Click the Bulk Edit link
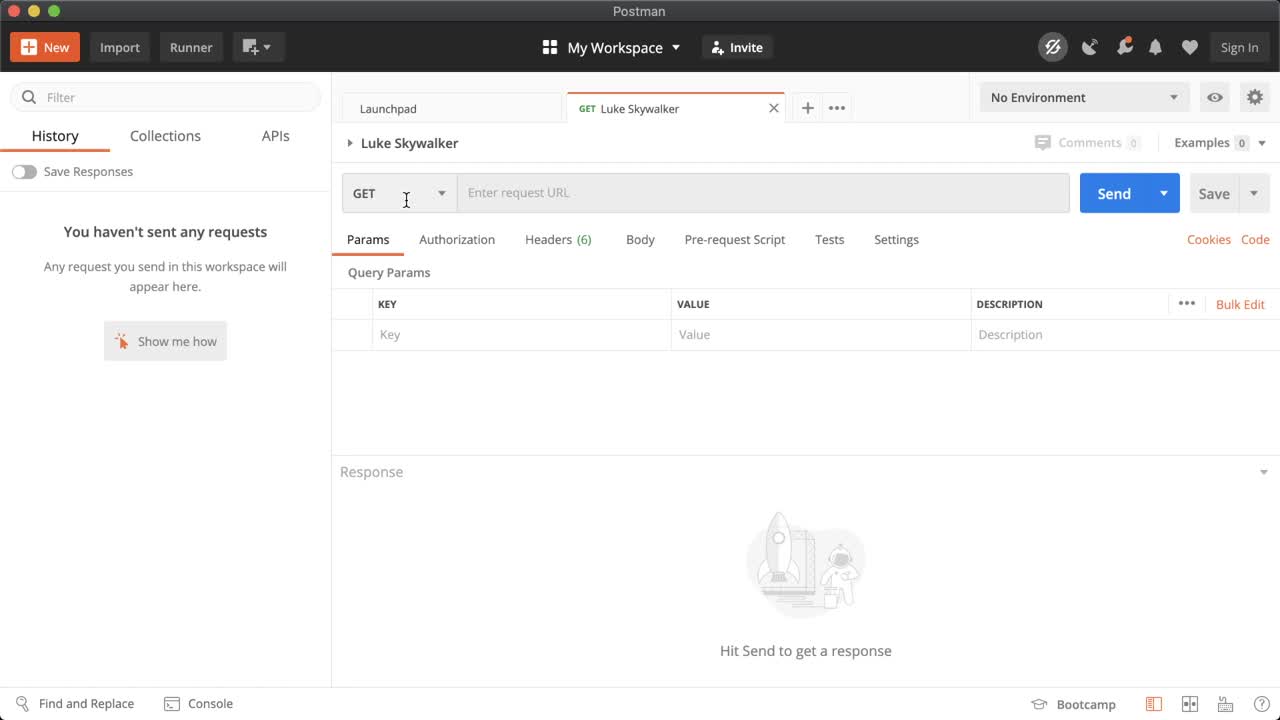 point(1240,304)
